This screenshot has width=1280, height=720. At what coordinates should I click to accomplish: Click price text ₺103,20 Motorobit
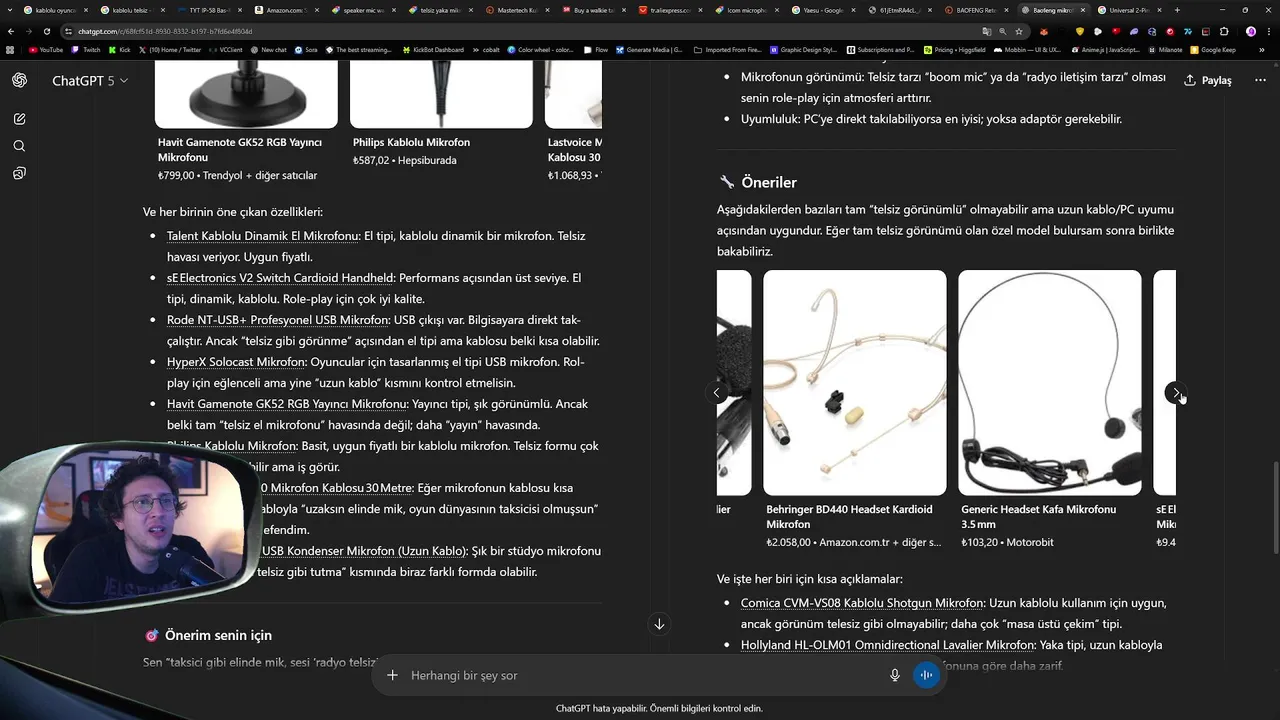click(x=1007, y=542)
